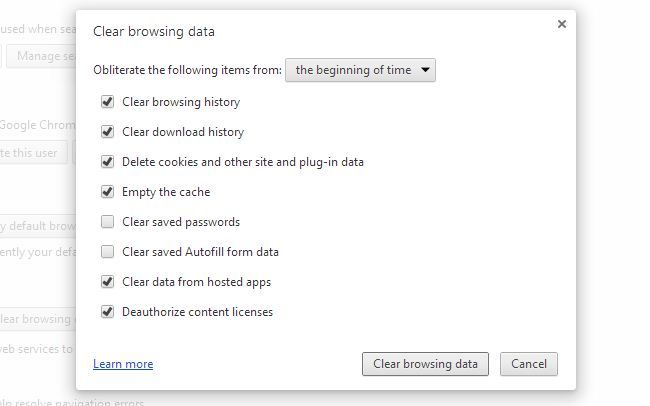The width and height of the screenshot is (650, 406).
Task: Click the 'Obliterate the following items from' label
Action: [186, 70]
